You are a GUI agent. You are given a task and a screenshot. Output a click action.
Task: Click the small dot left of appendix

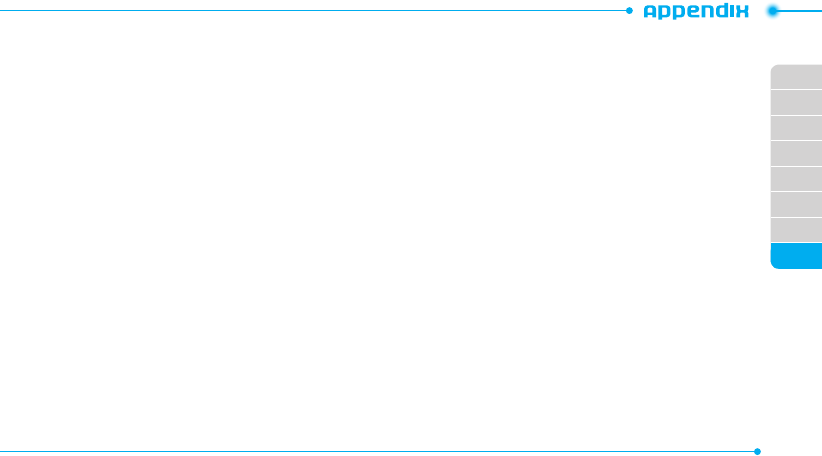click(629, 10)
